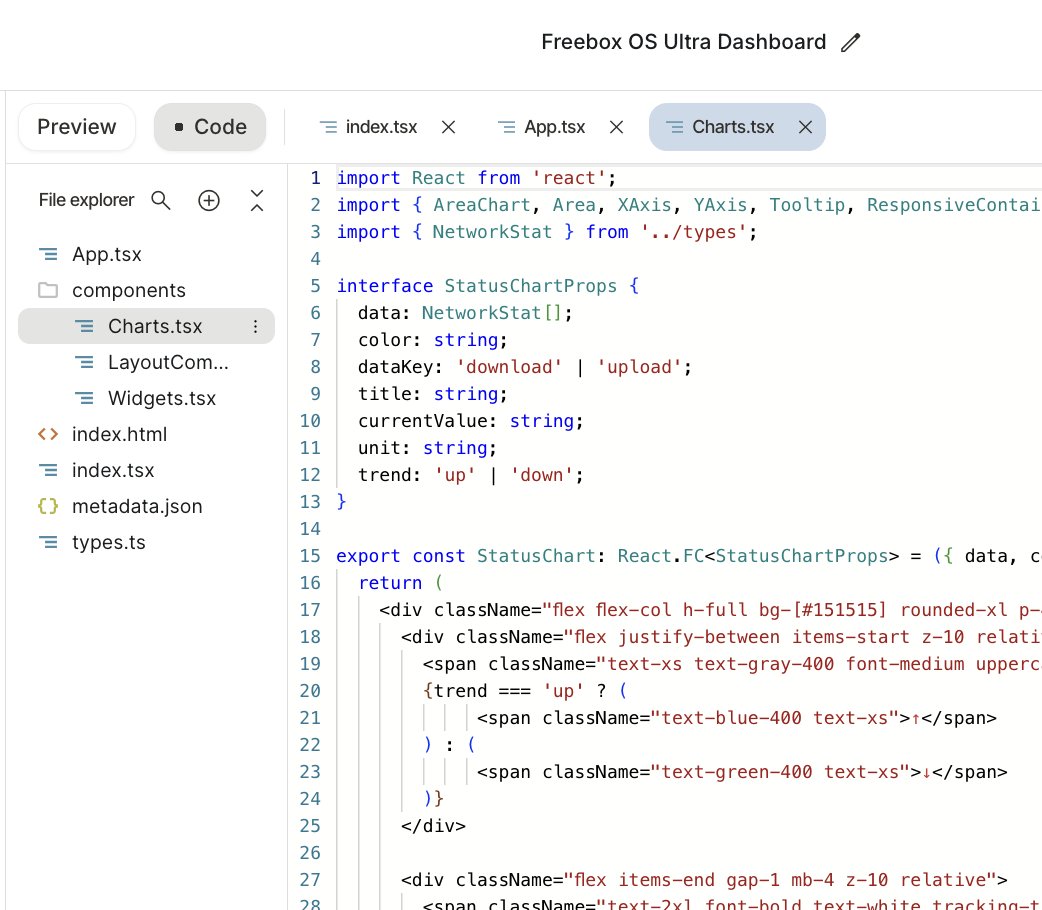The height and width of the screenshot is (910, 1042).
Task: Open types.ts file
Action: [x=108, y=542]
